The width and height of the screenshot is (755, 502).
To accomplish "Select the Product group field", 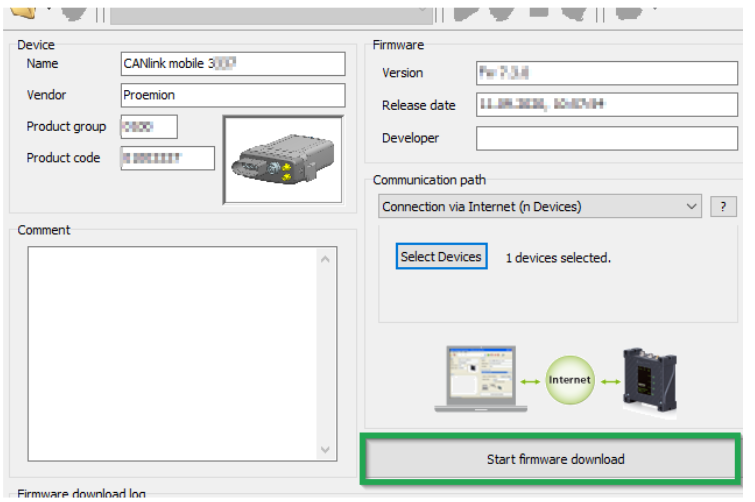I will (x=148, y=127).
